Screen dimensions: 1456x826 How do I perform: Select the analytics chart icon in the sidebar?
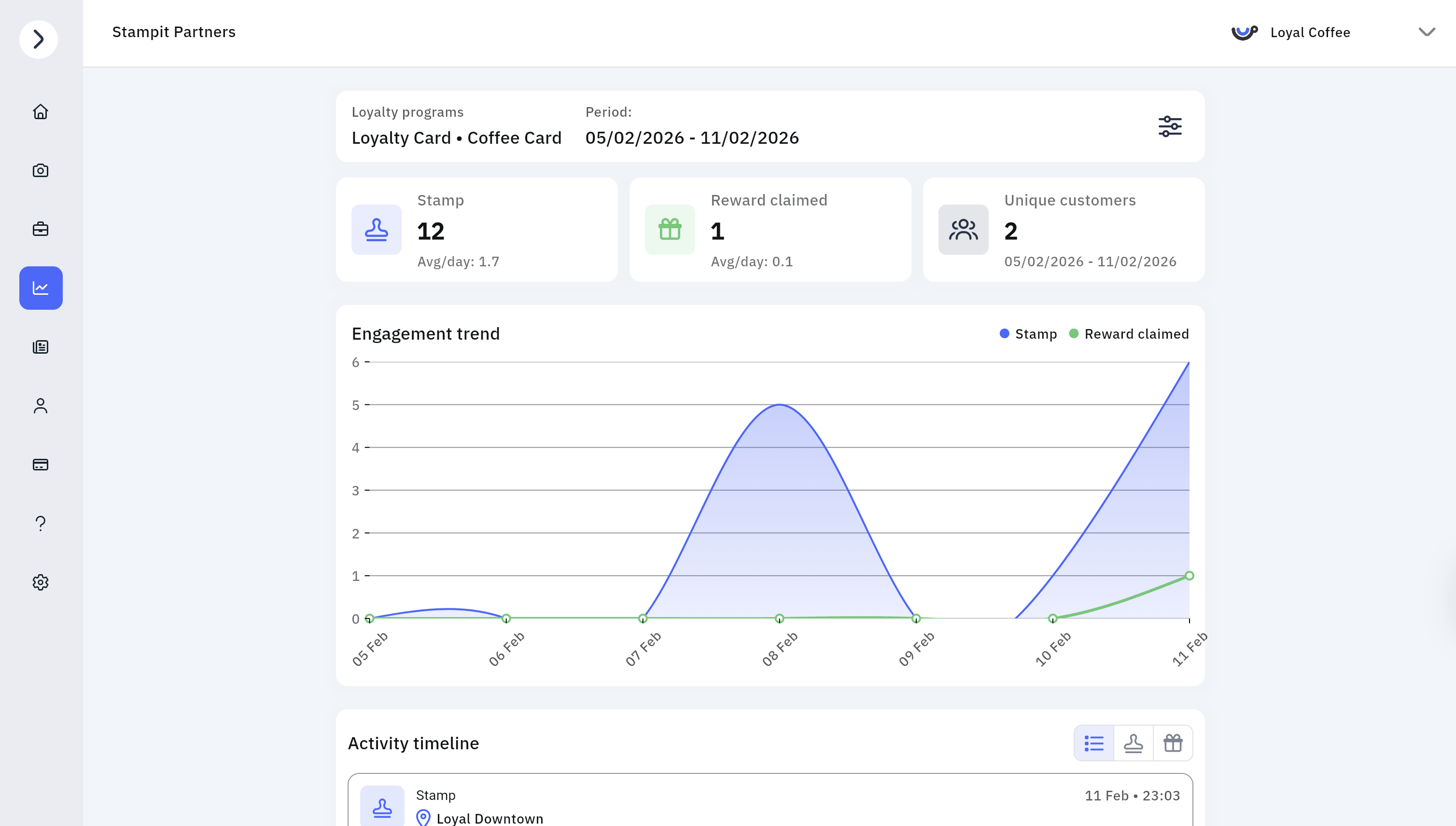pyautogui.click(x=40, y=288)
